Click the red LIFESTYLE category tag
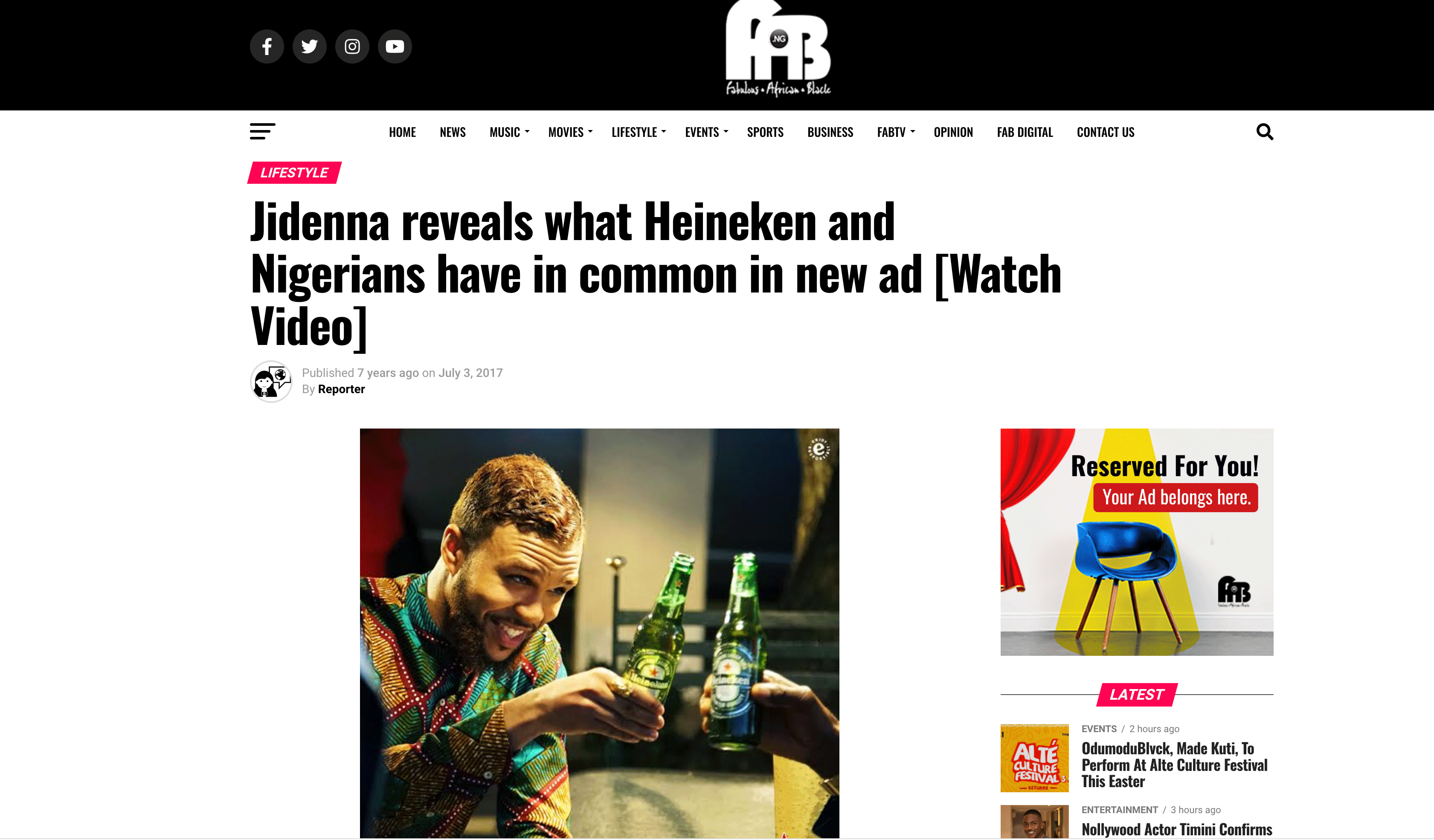The image size is (1434, 840). coord(294,172)
